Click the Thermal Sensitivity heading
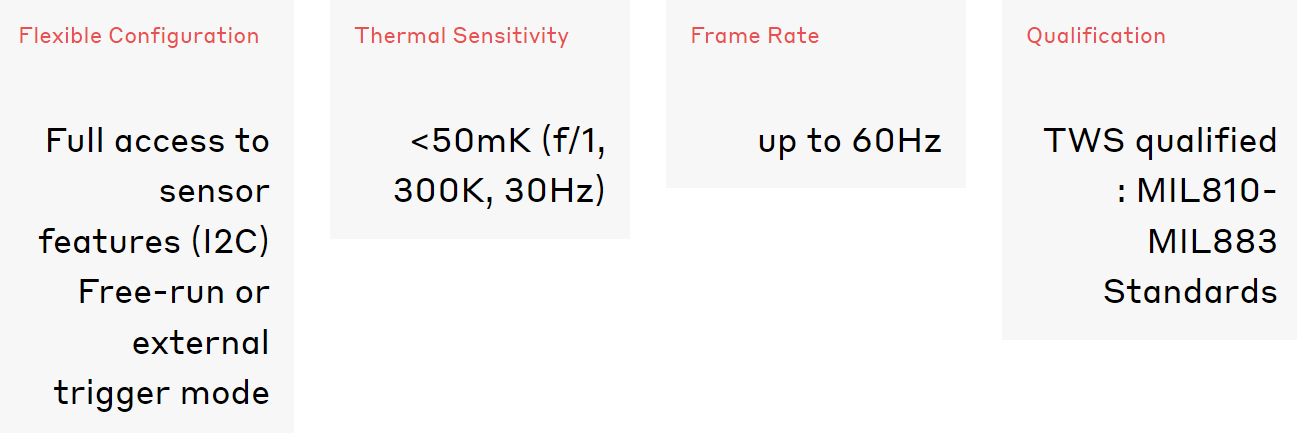 click(x=462, y=36)
